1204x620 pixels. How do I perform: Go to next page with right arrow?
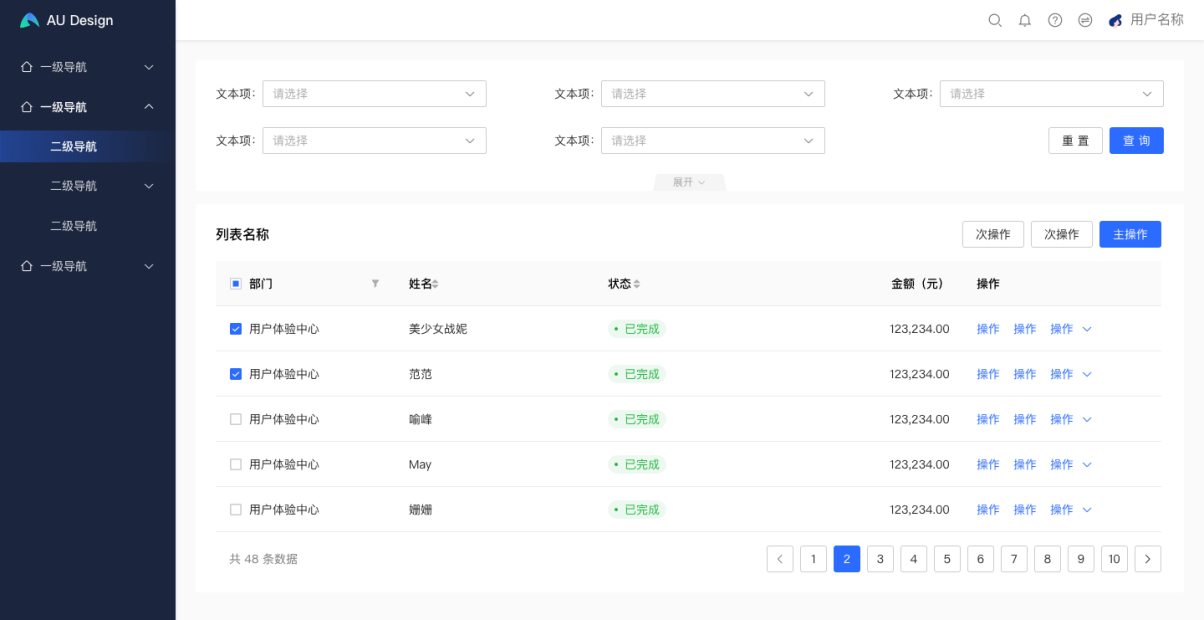tap(1148, 559)
